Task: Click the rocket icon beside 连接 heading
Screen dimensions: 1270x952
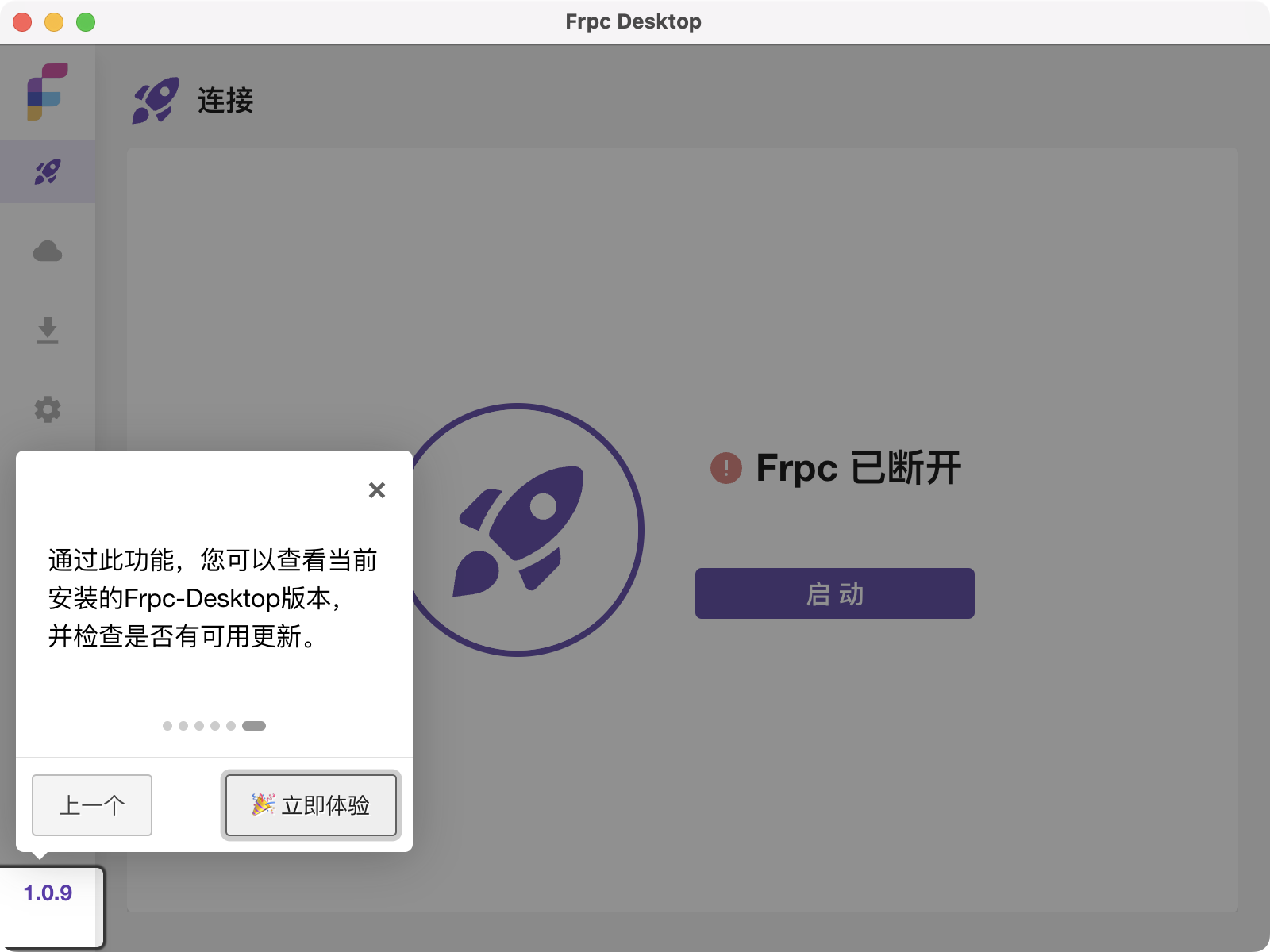Action: click(156, 100)
